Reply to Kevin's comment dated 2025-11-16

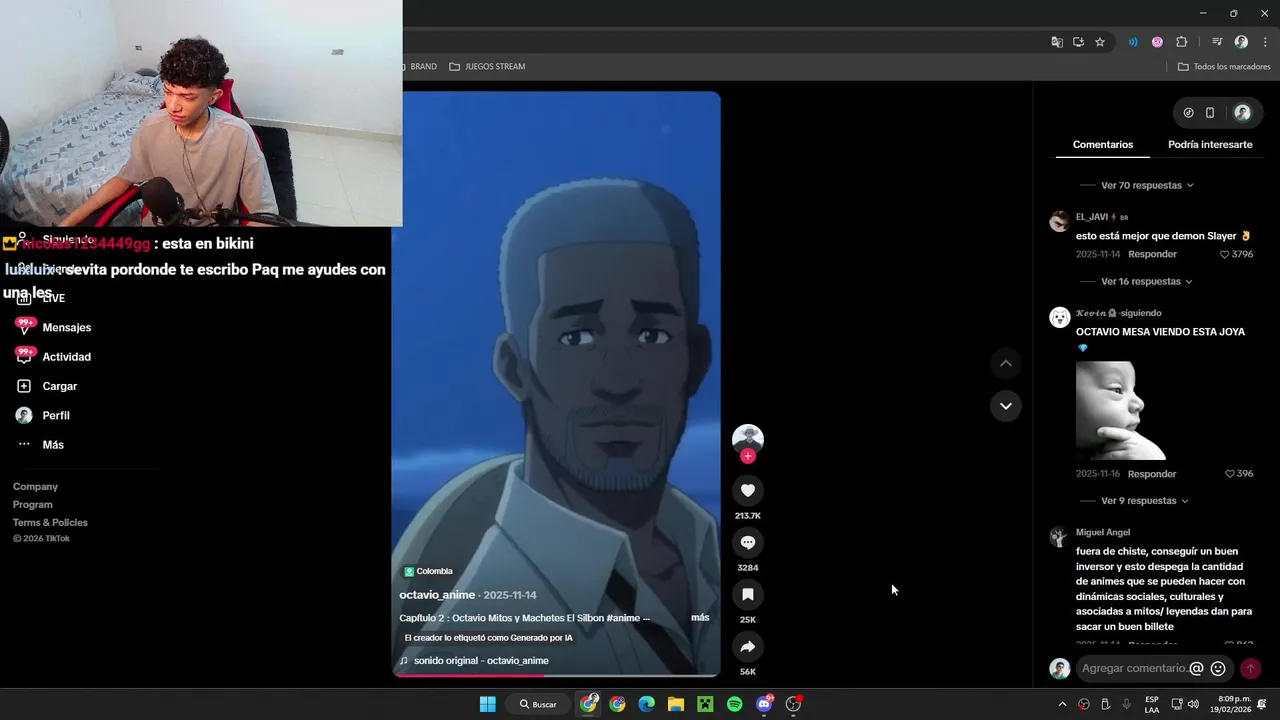click(x=1152, y=474)
